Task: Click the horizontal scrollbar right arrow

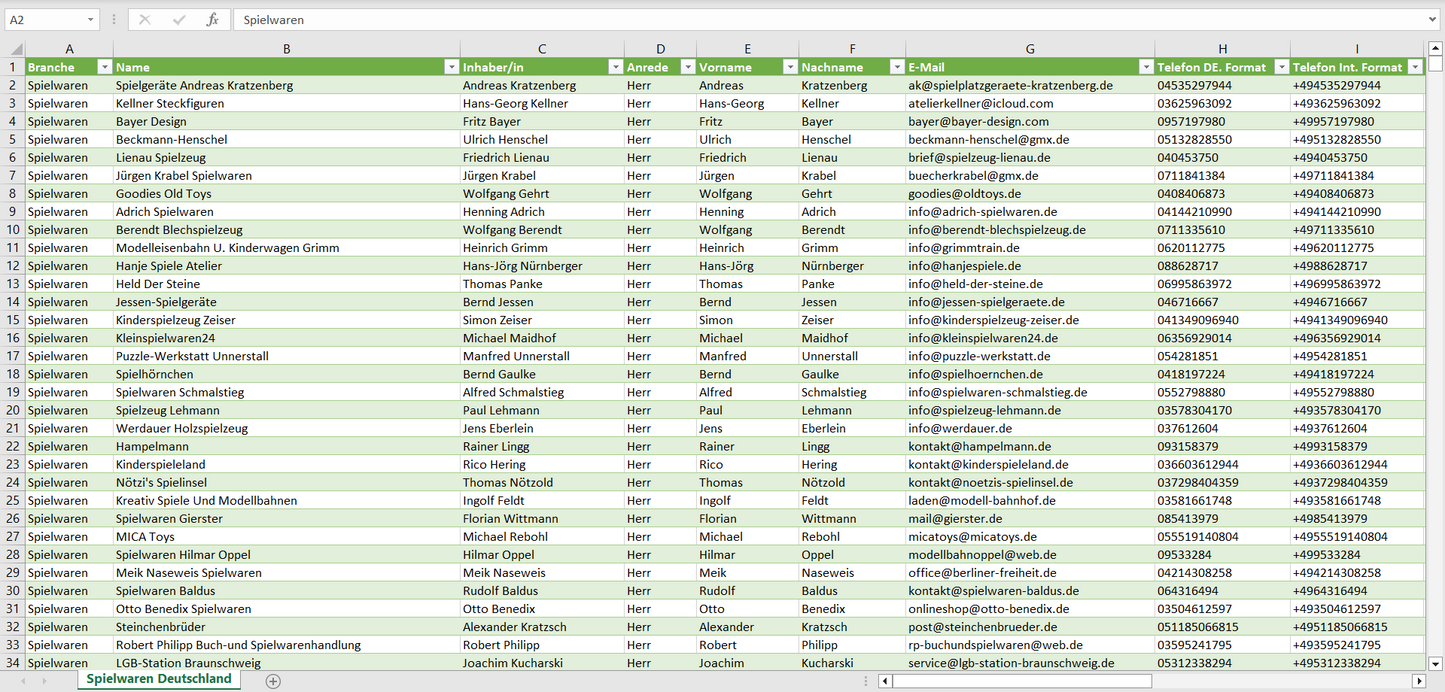Action: coord(1418,681)
